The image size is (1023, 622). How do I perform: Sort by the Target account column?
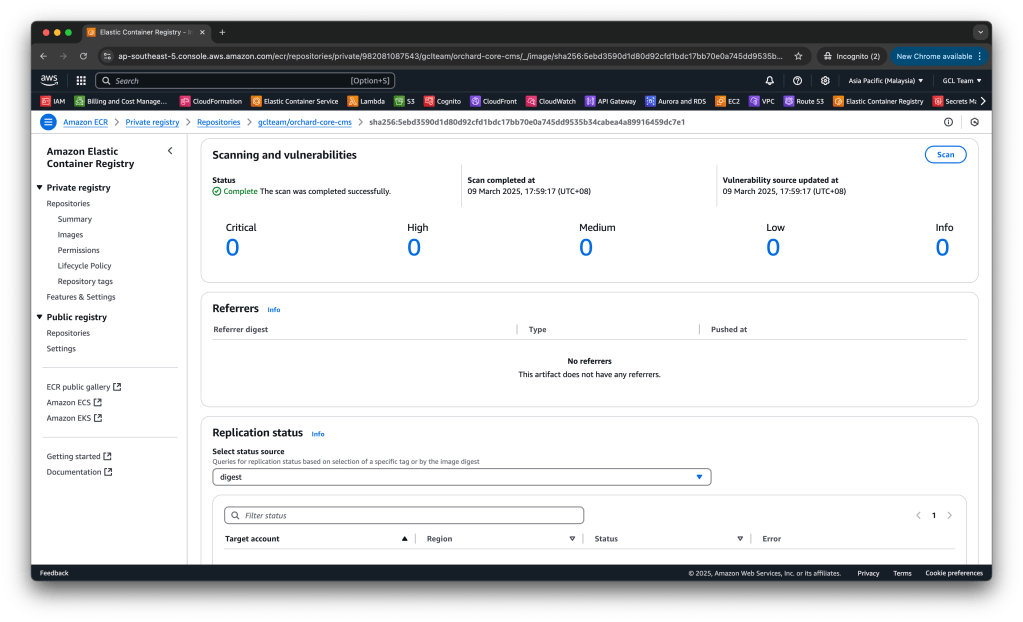404,539
